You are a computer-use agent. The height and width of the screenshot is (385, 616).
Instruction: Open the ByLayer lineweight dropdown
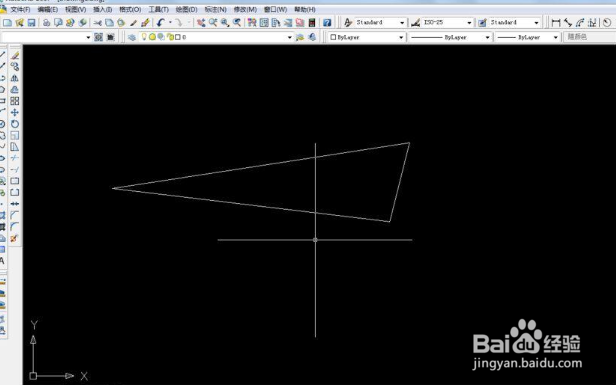click(528, 37)
